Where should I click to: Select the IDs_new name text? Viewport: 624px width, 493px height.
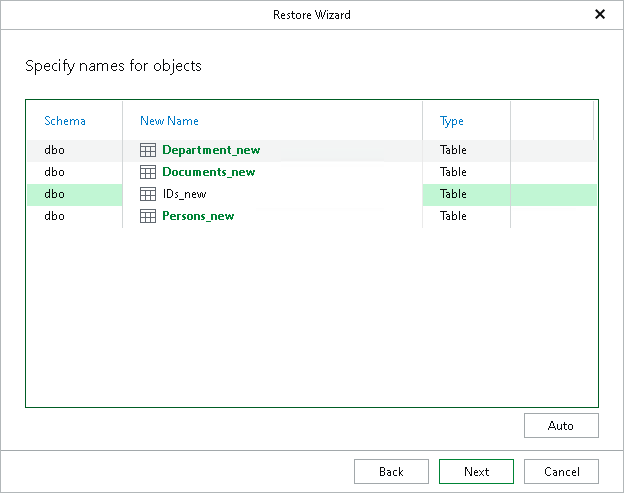pyautogui.click(x=184, y=194)
